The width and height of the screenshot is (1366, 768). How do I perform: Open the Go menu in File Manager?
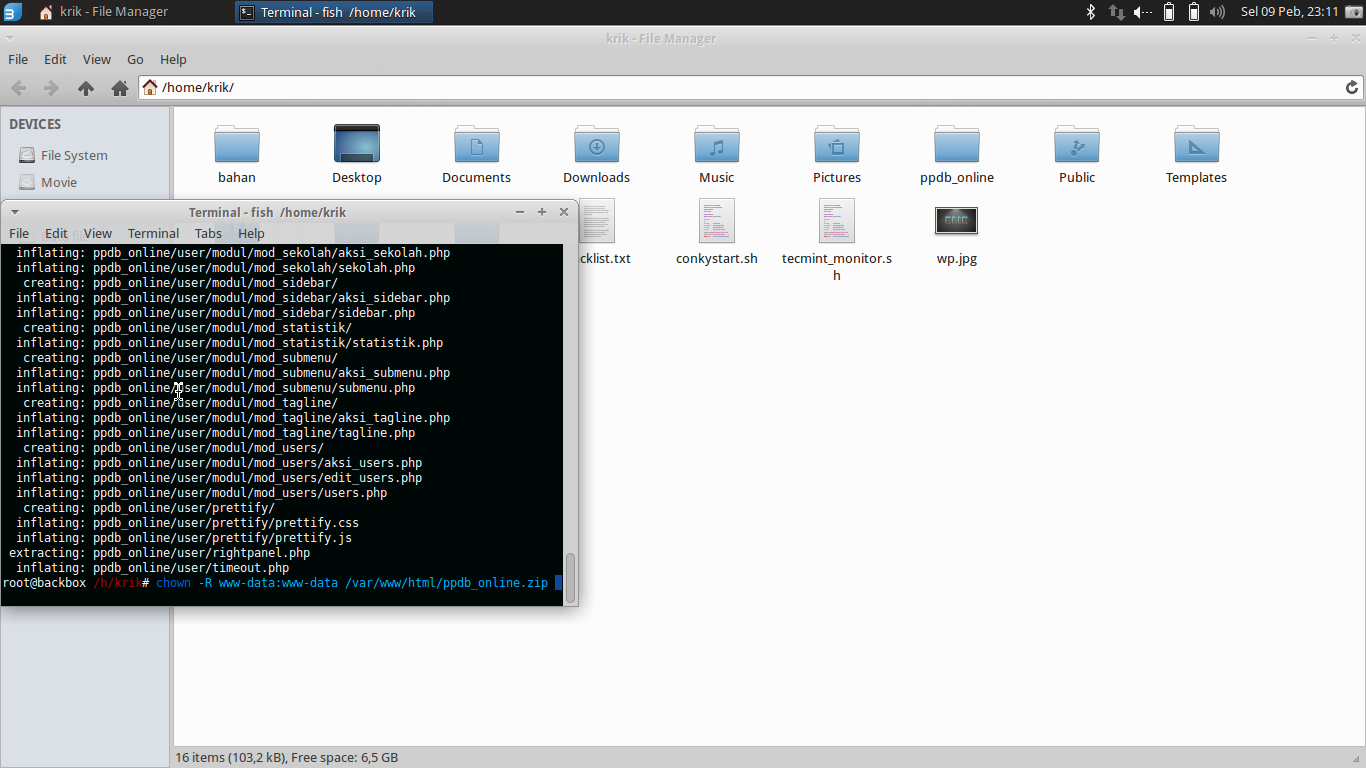tap(135, 60)
